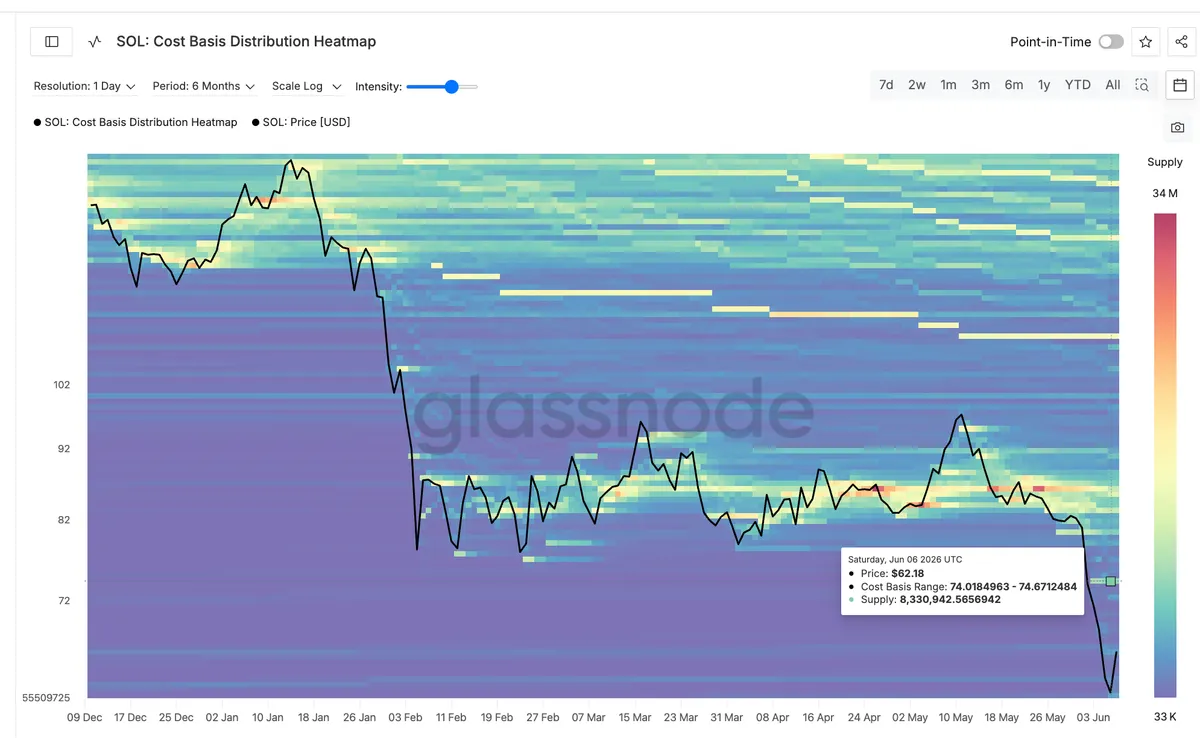
Task: Activate the zoom selection icon
Action: click(x=1142, y=85)
